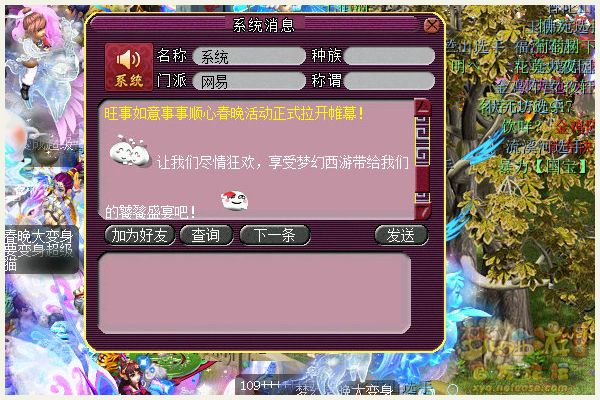Click the empty 称谓 field
This screenshot has height=400, width=600.
pos(389,81)
